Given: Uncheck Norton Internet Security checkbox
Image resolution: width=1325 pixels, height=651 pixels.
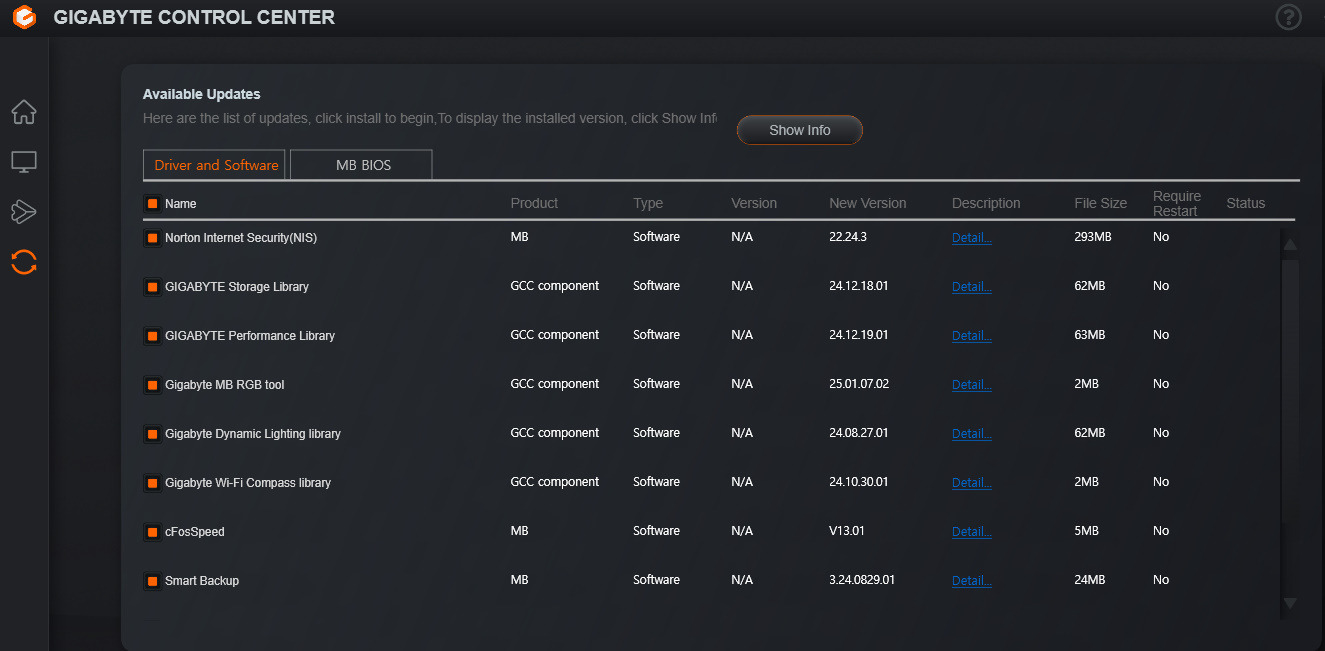Looking at the screenshot, I should pos(152,238).
